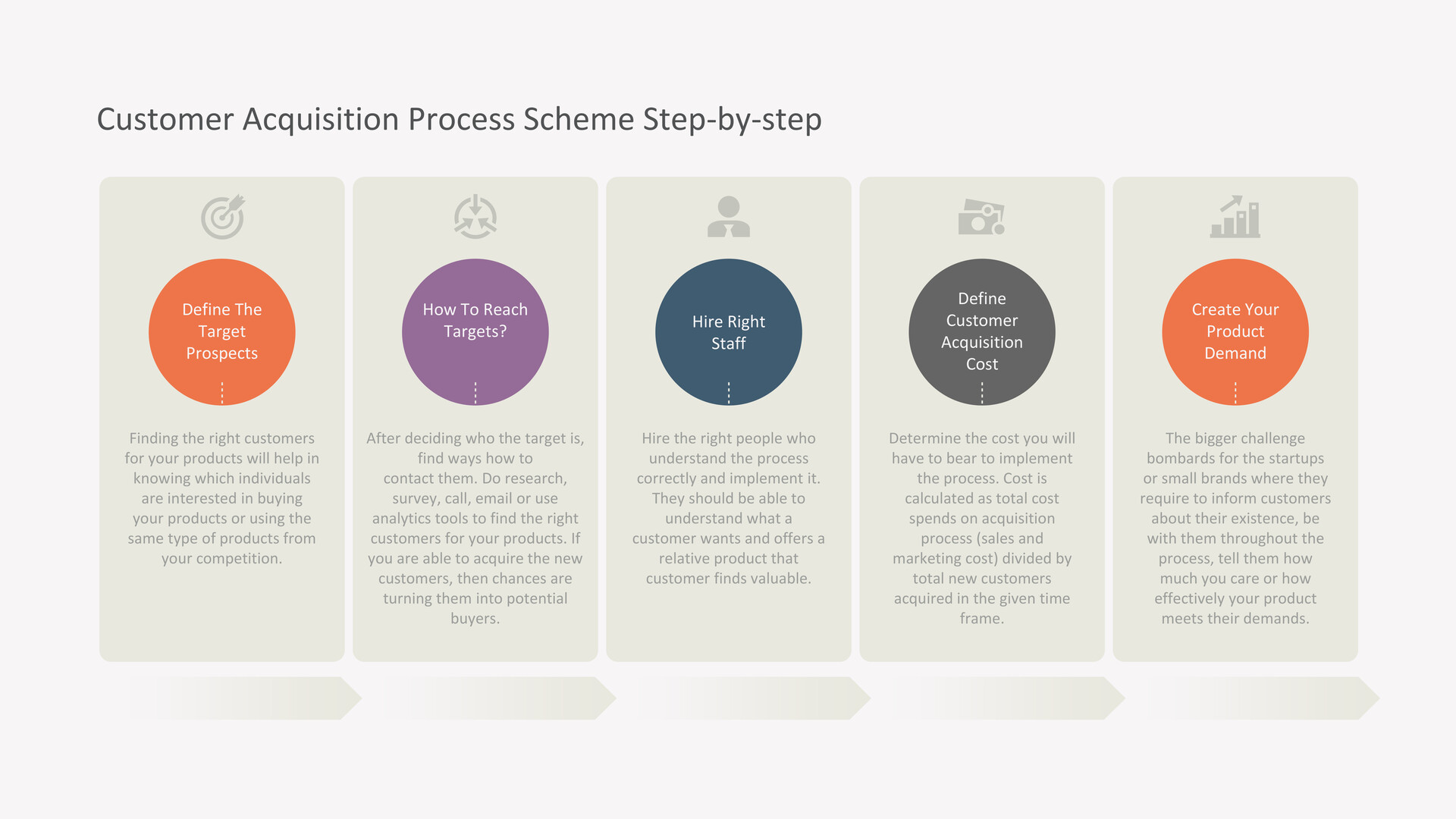
Task: Click the slide title Customer Acquisition Process
Action: (x=460, y=120)
